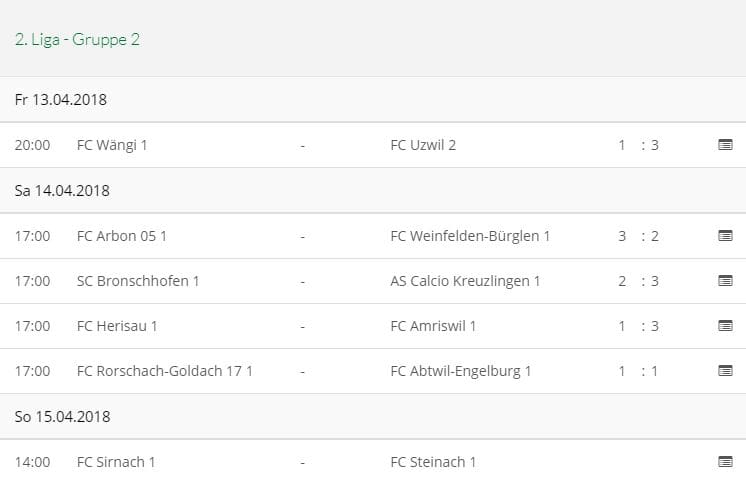This screenshot has height=482, width=746.
Task: Select FC Rorschach-Goldach 17 1 team
Action: 165,371
